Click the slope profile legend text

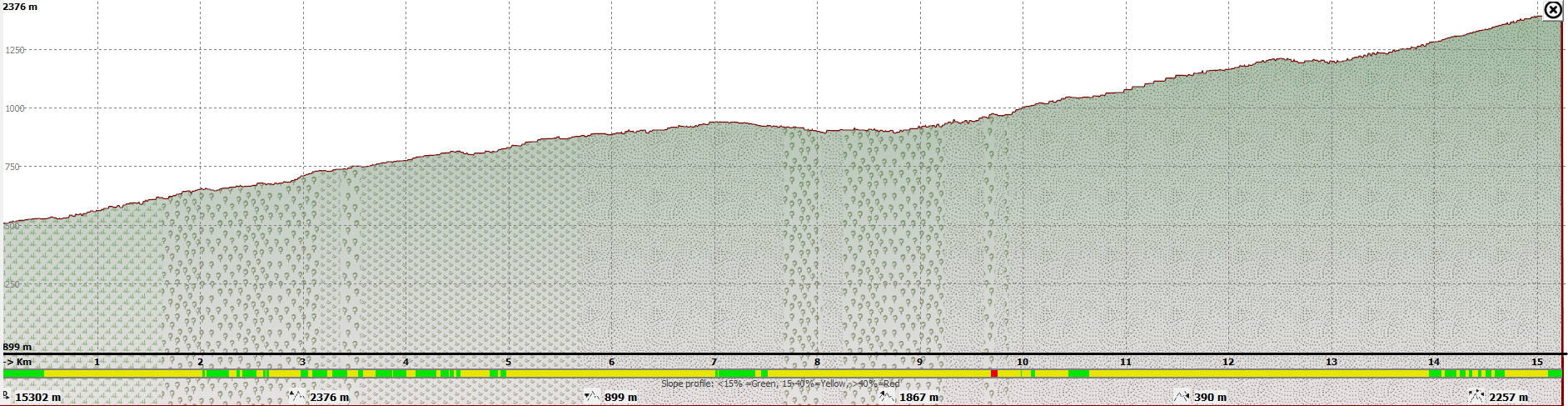780,384
